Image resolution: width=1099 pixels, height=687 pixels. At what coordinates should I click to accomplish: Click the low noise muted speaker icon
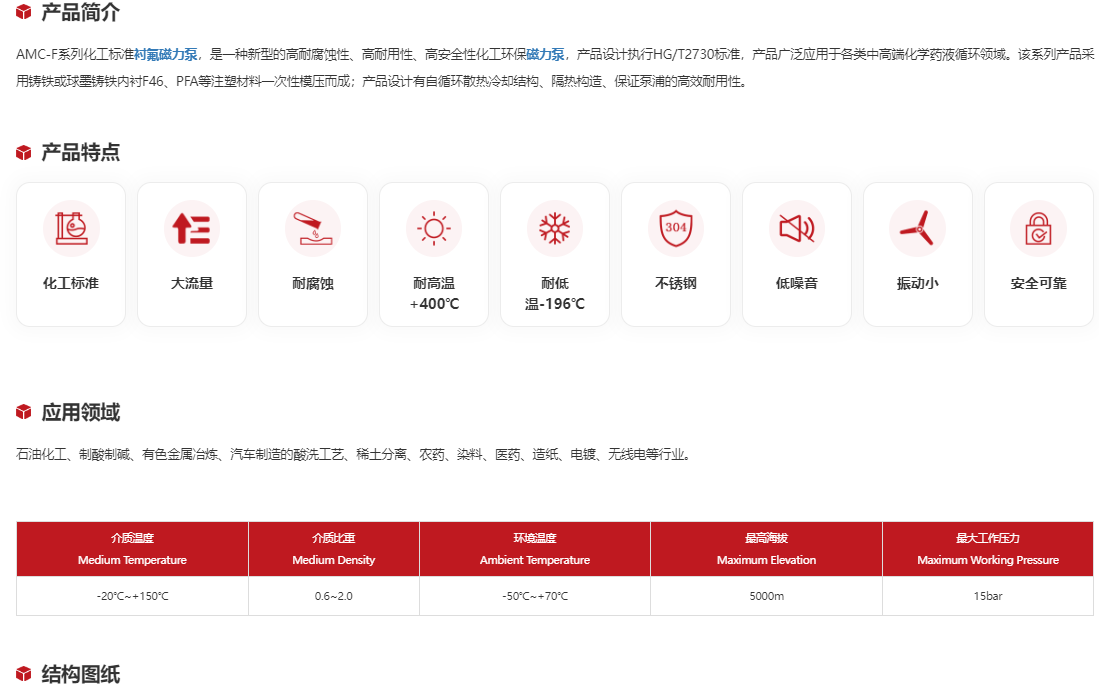click(x=797, y=229)
